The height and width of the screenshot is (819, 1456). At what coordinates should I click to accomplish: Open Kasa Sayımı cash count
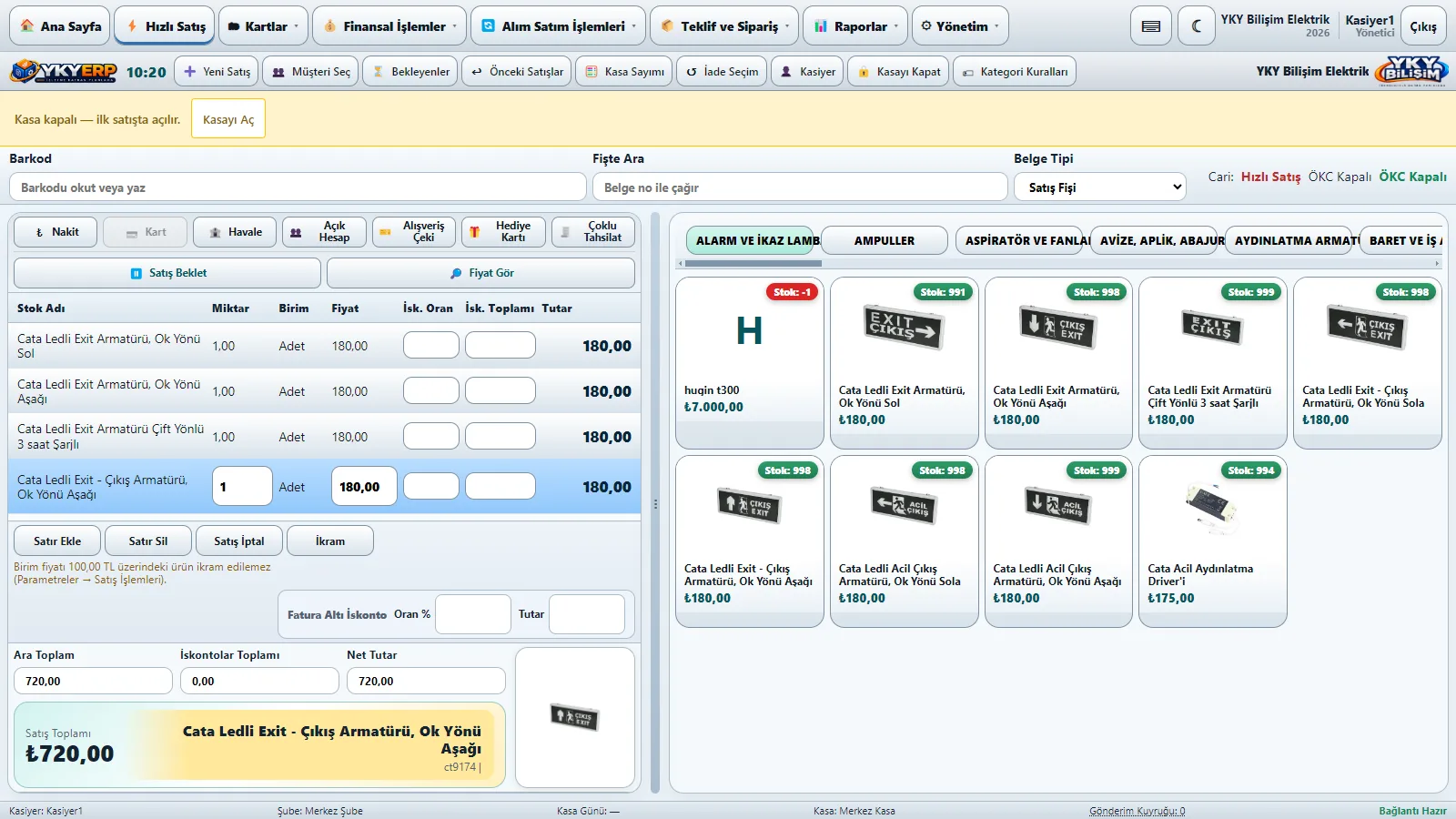click(x=624, y=72)
